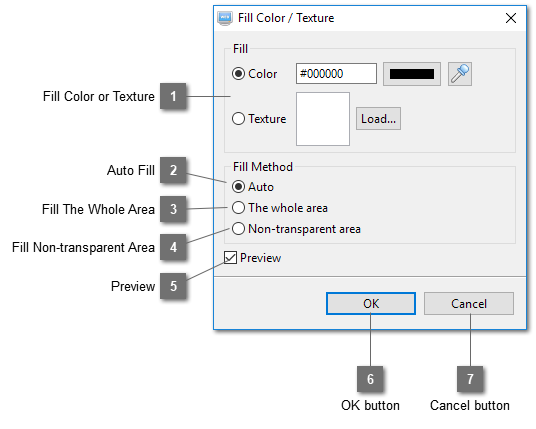This screenshot has width=536, height=429.
Task: Click the Cancel button
Action: [469, 304]
